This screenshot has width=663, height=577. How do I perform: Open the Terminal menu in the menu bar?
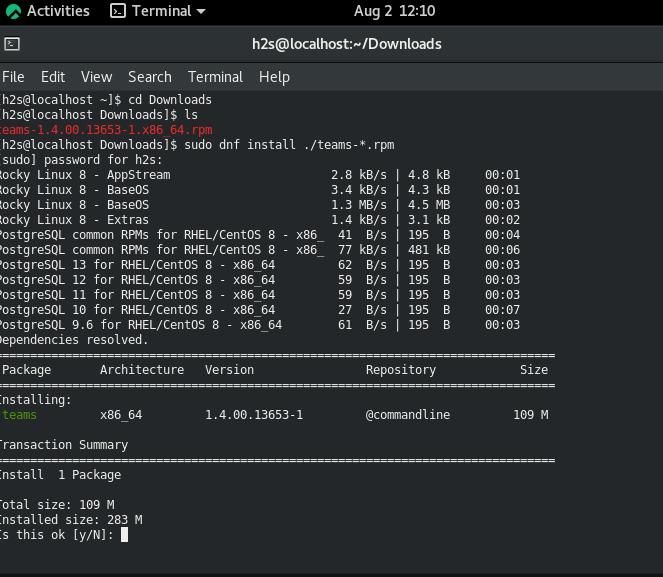tap(215, 77)
